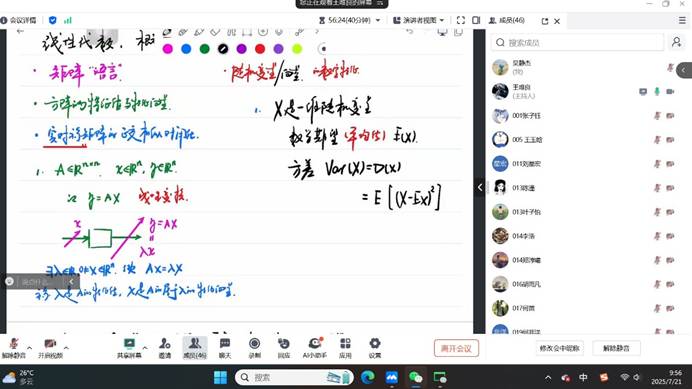Image resolution: width=692 pixels, height=389 pixels.
Task: Click the 离开会议 leave meeting button
Action: click(456, 348)
